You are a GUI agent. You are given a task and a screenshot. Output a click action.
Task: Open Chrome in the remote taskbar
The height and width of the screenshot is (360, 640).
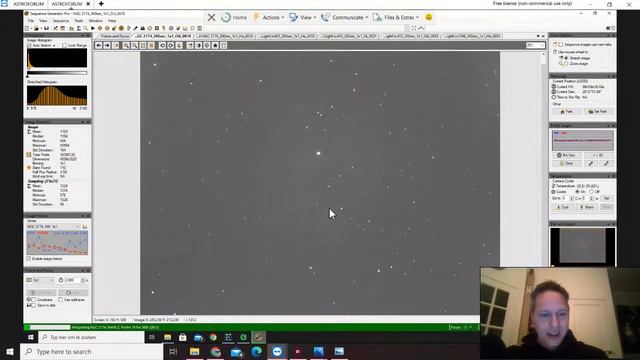213,337
